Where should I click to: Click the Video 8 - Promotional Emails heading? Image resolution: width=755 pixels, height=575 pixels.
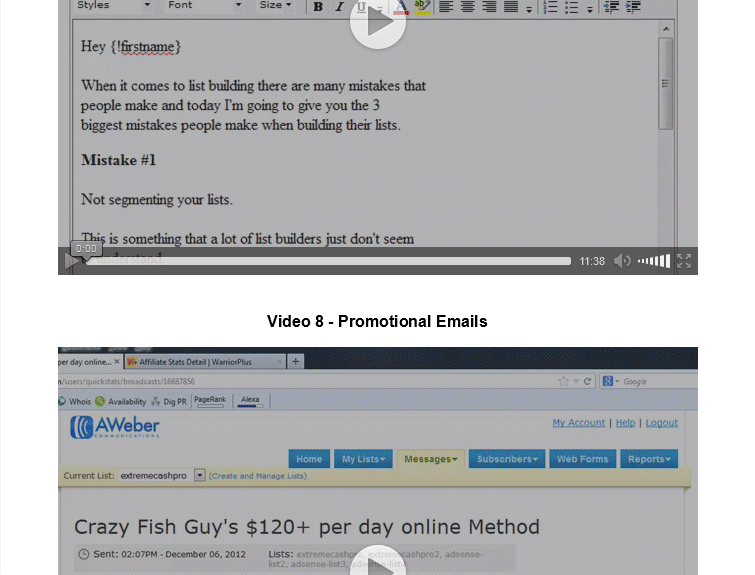click(378, 321)
